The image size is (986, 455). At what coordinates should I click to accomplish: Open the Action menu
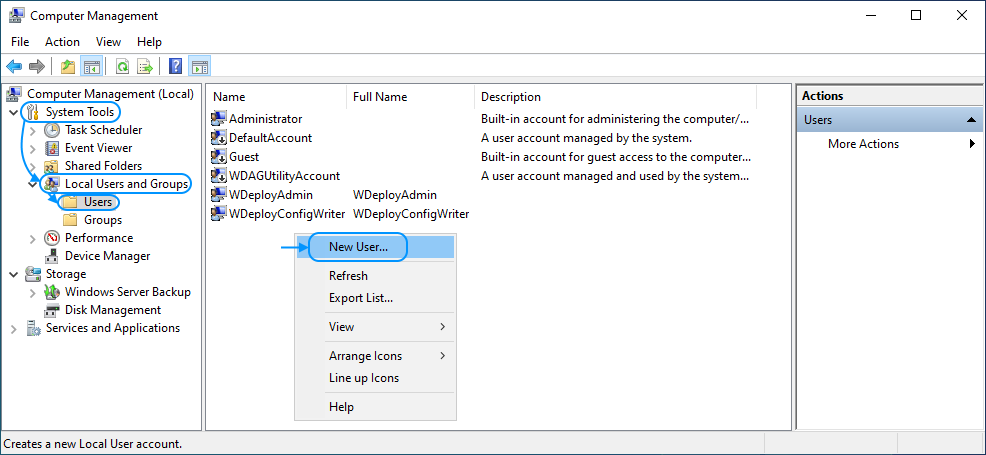[62, 42]
